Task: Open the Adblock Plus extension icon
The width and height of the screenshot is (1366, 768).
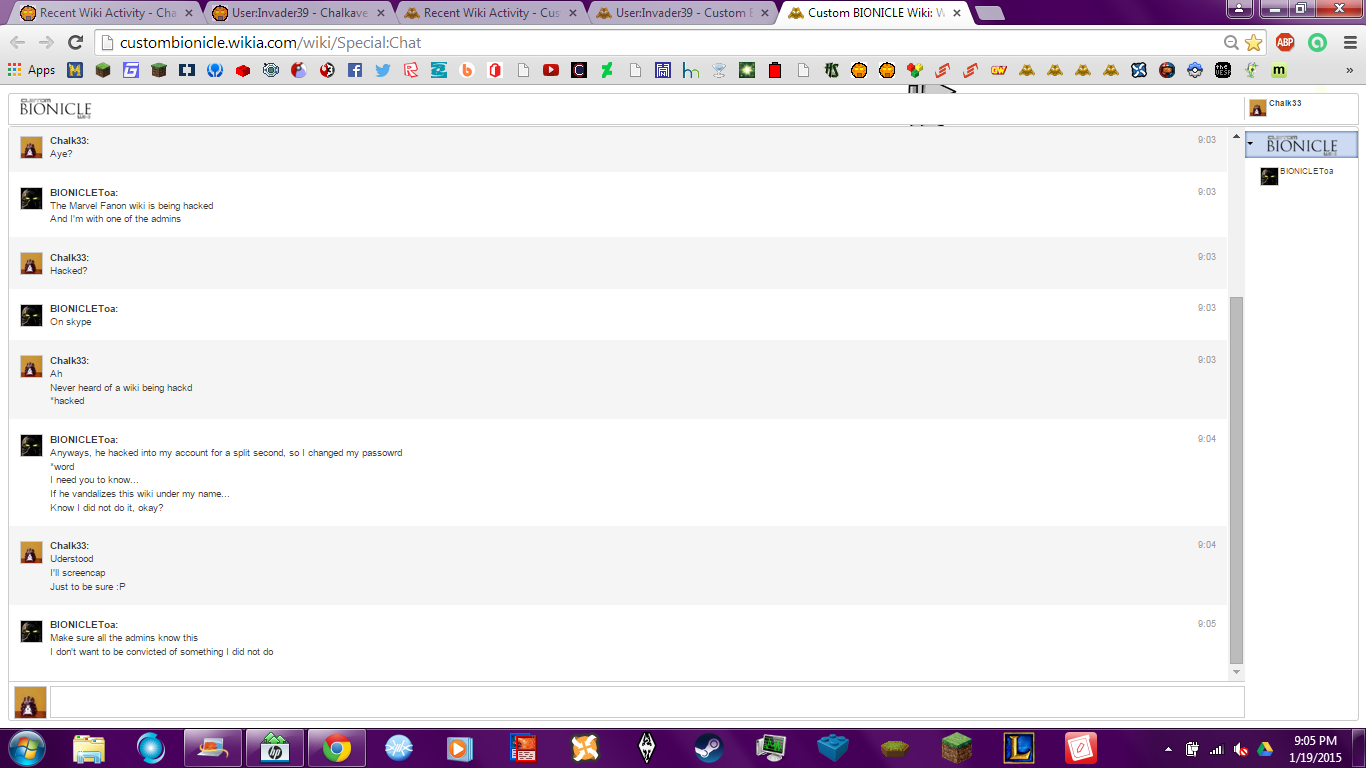Action: pos(1284,44)
